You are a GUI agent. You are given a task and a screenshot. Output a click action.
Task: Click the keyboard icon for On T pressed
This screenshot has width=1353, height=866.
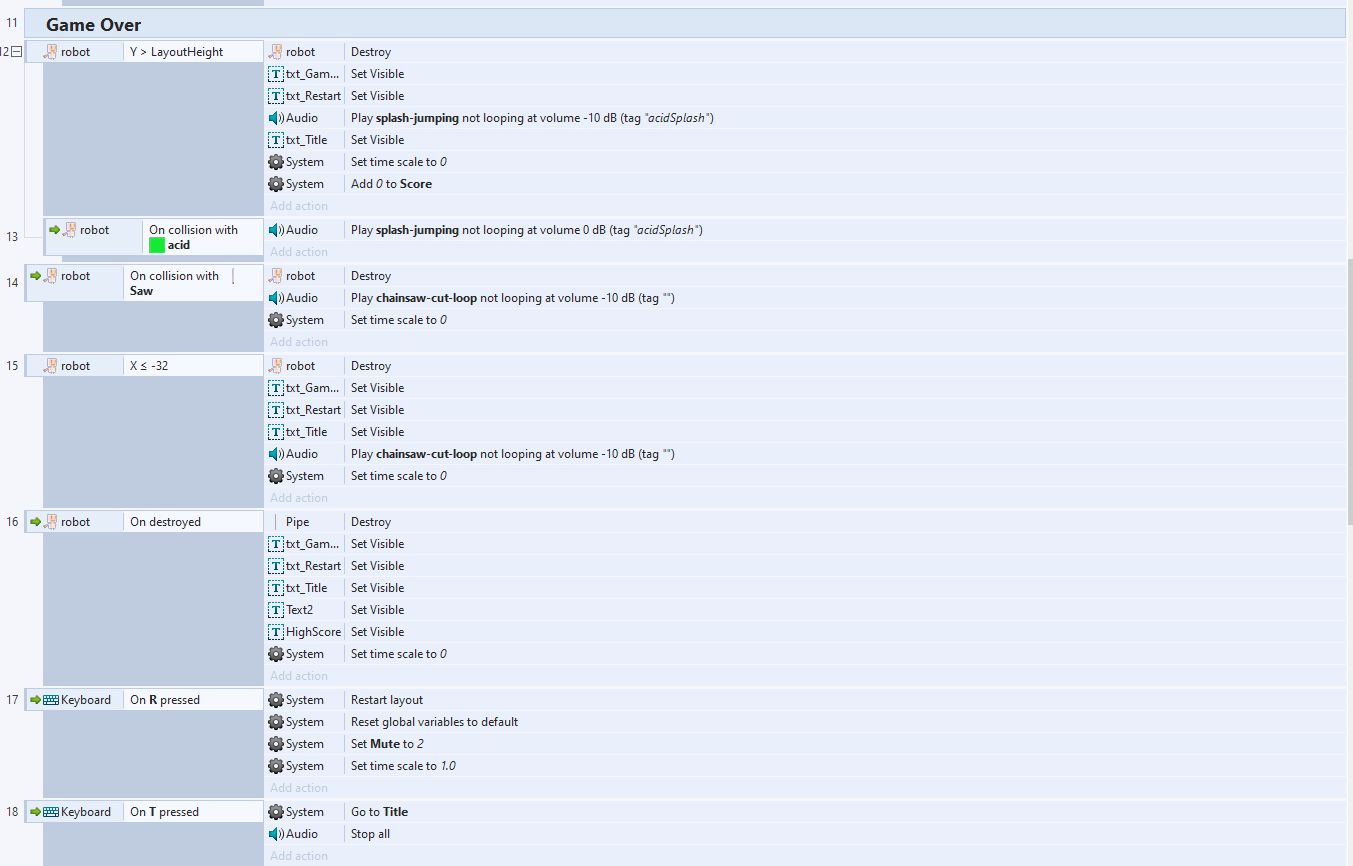[51, 812]
